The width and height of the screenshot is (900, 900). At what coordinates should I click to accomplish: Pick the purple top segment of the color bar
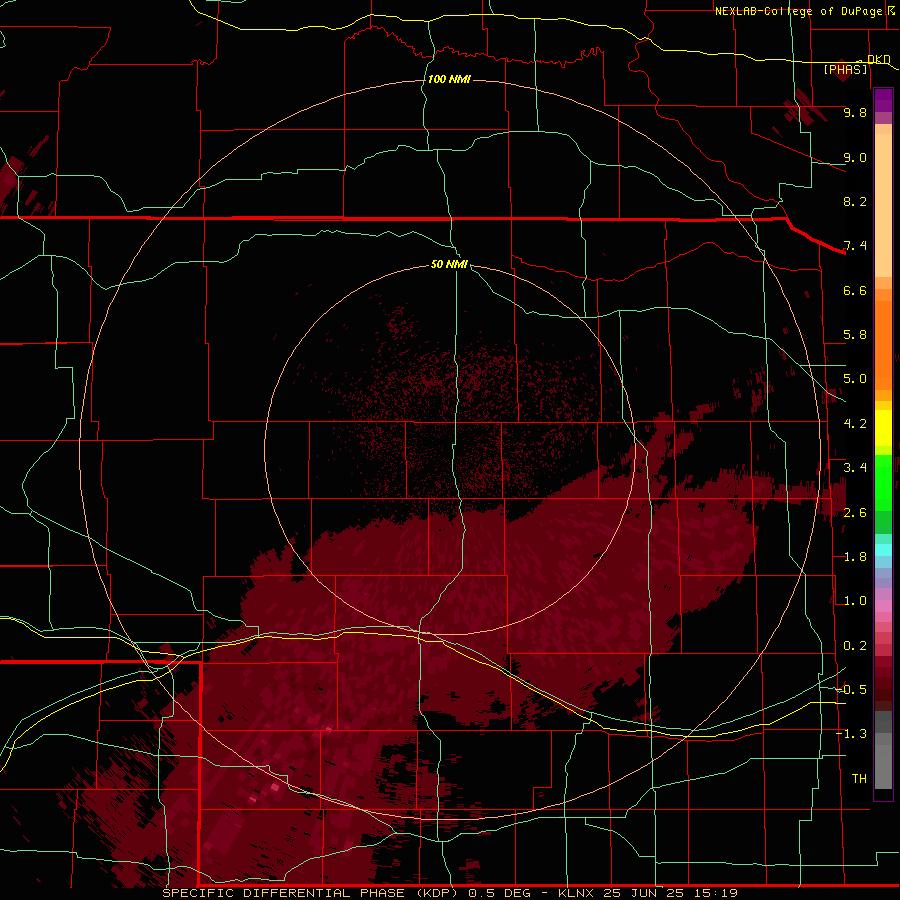pyautogui.click(x=883, y=100)
